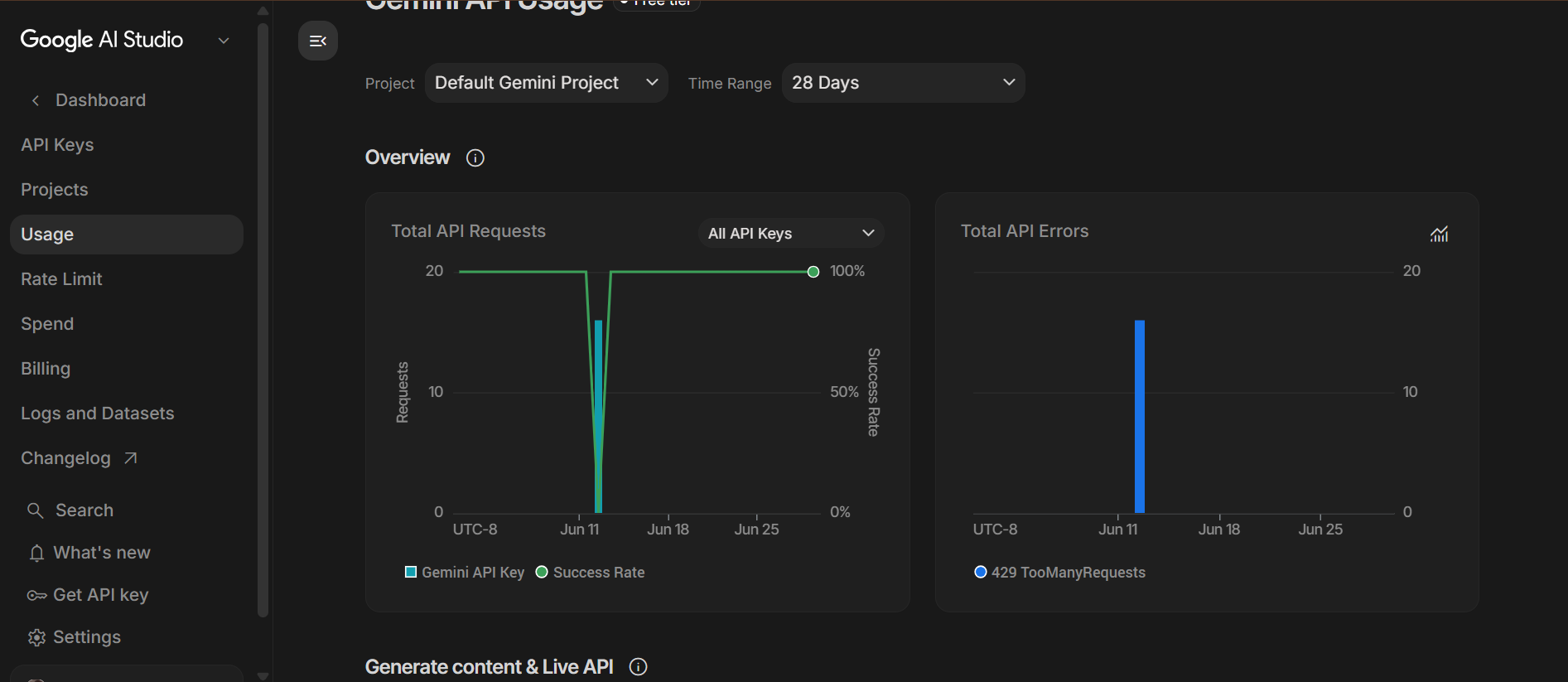1568x682 pixels.
Task: Click the Get API key key icon
Action: 36,596
